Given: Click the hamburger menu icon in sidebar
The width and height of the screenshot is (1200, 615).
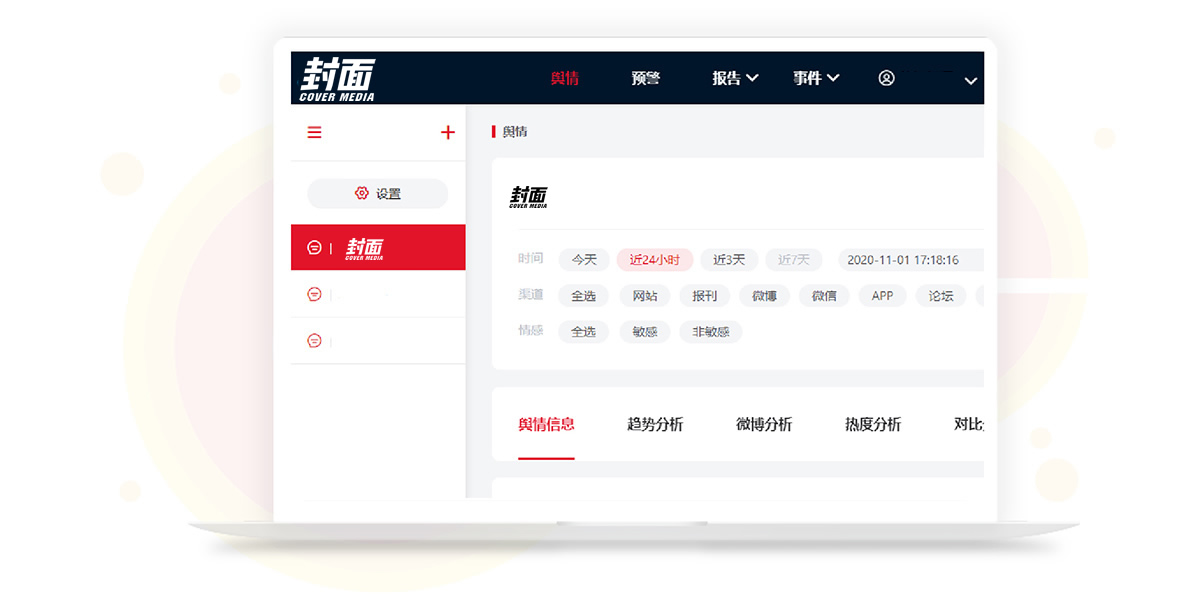Looking at the screenshot, I should pyautogui.click(x=314, y=132).
